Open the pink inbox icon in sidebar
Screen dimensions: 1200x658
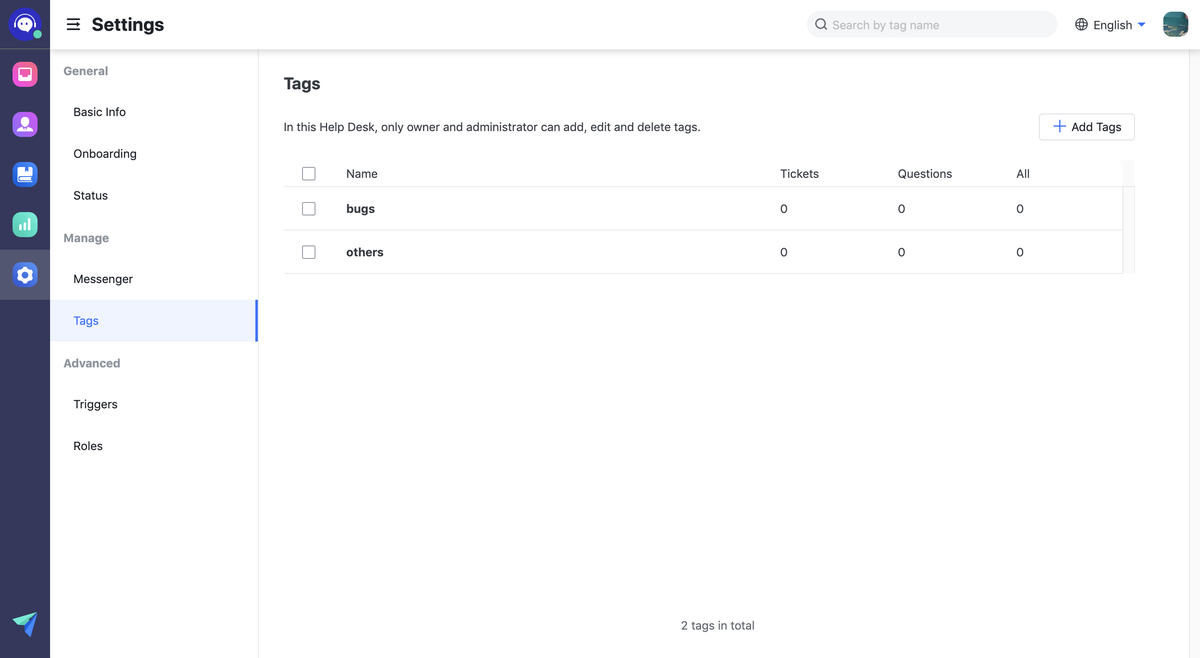pos(25,74)
